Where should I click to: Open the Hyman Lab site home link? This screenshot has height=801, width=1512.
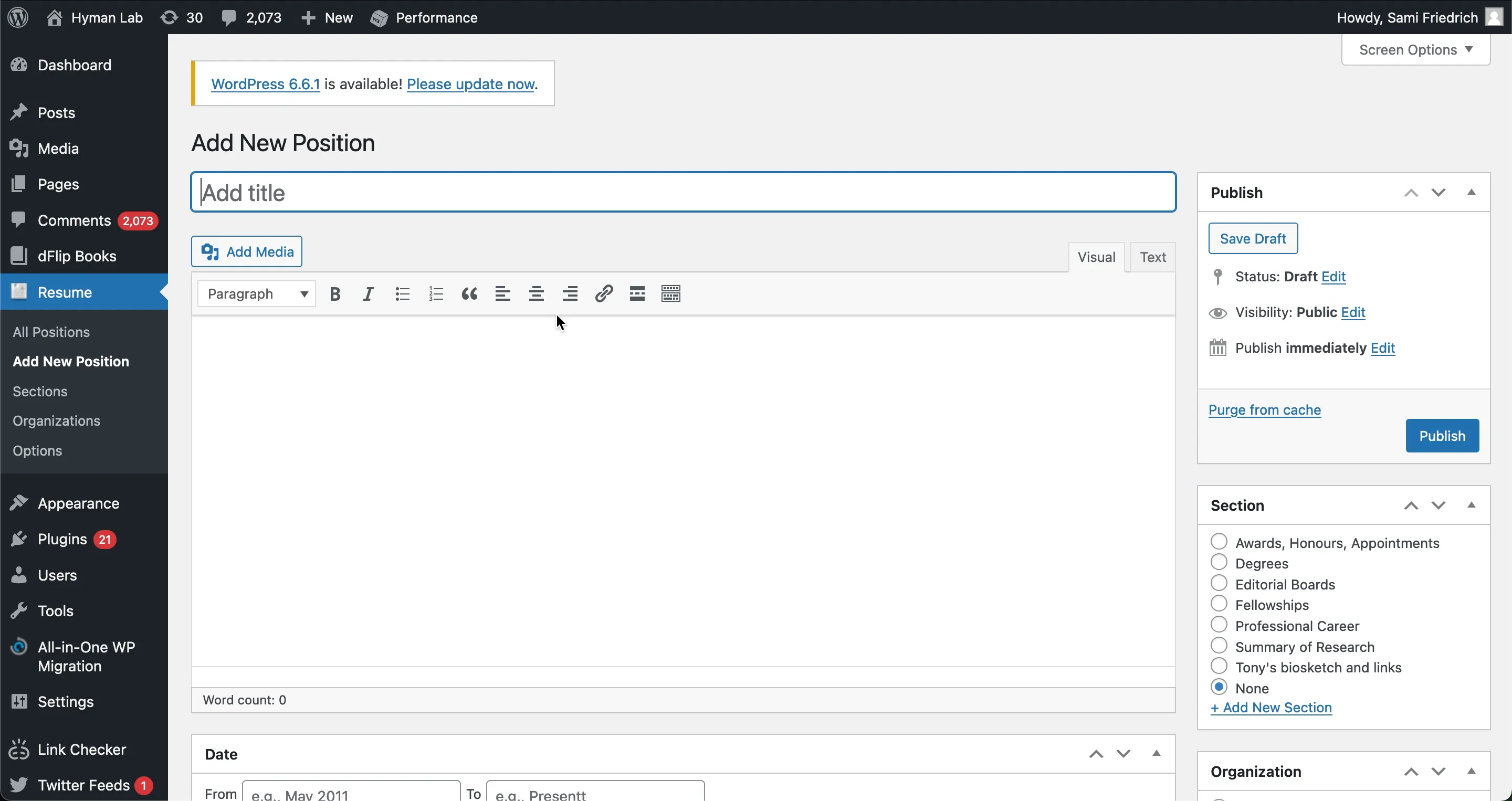pyautogui.click(x=94, y=18)
